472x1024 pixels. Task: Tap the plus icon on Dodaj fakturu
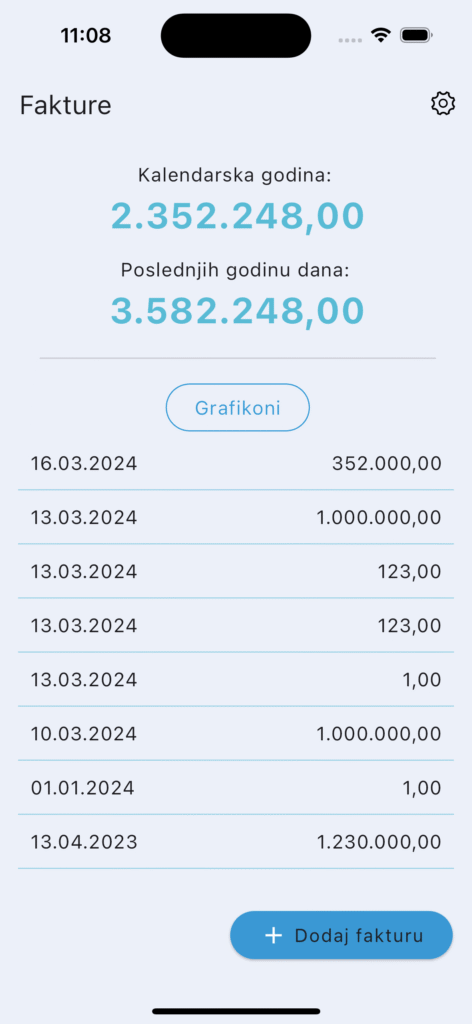pyautogui.click(x=273, y=935)
